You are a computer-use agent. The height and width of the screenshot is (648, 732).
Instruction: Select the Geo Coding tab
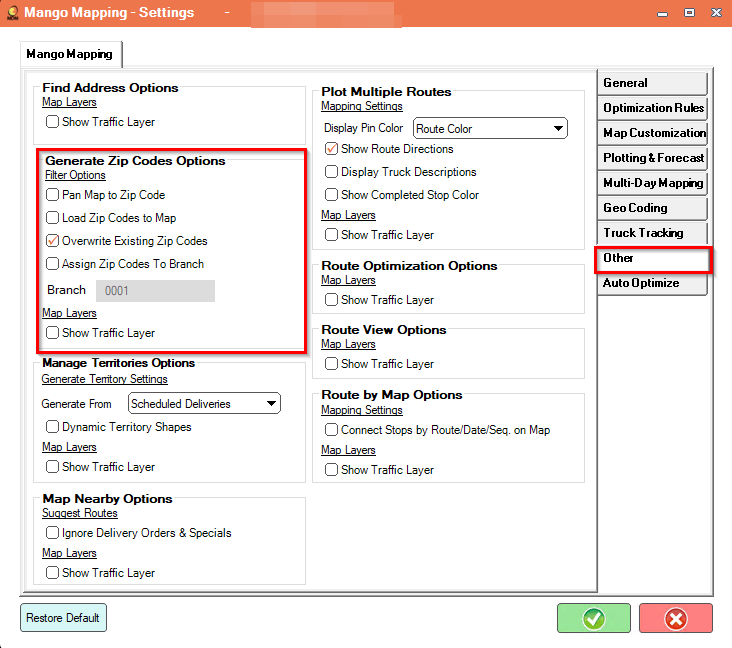point(652,208)
